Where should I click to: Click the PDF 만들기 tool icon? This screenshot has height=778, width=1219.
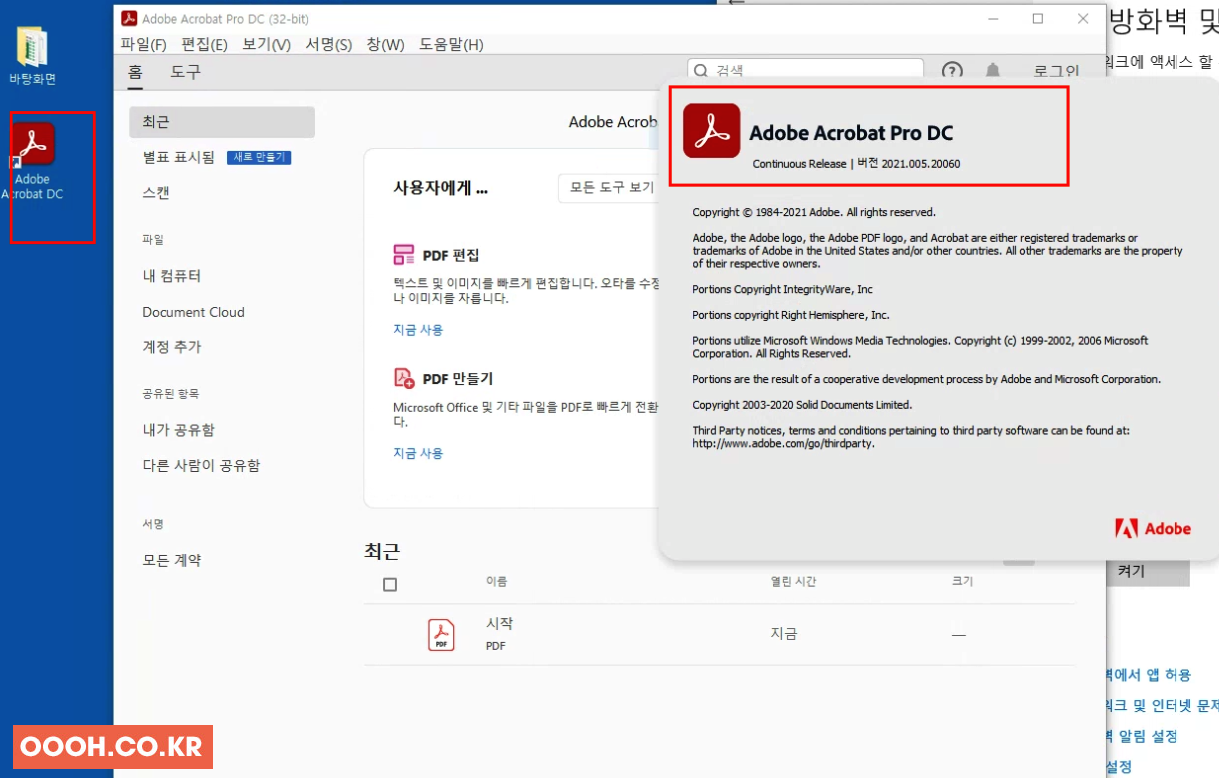click(404, 378)
